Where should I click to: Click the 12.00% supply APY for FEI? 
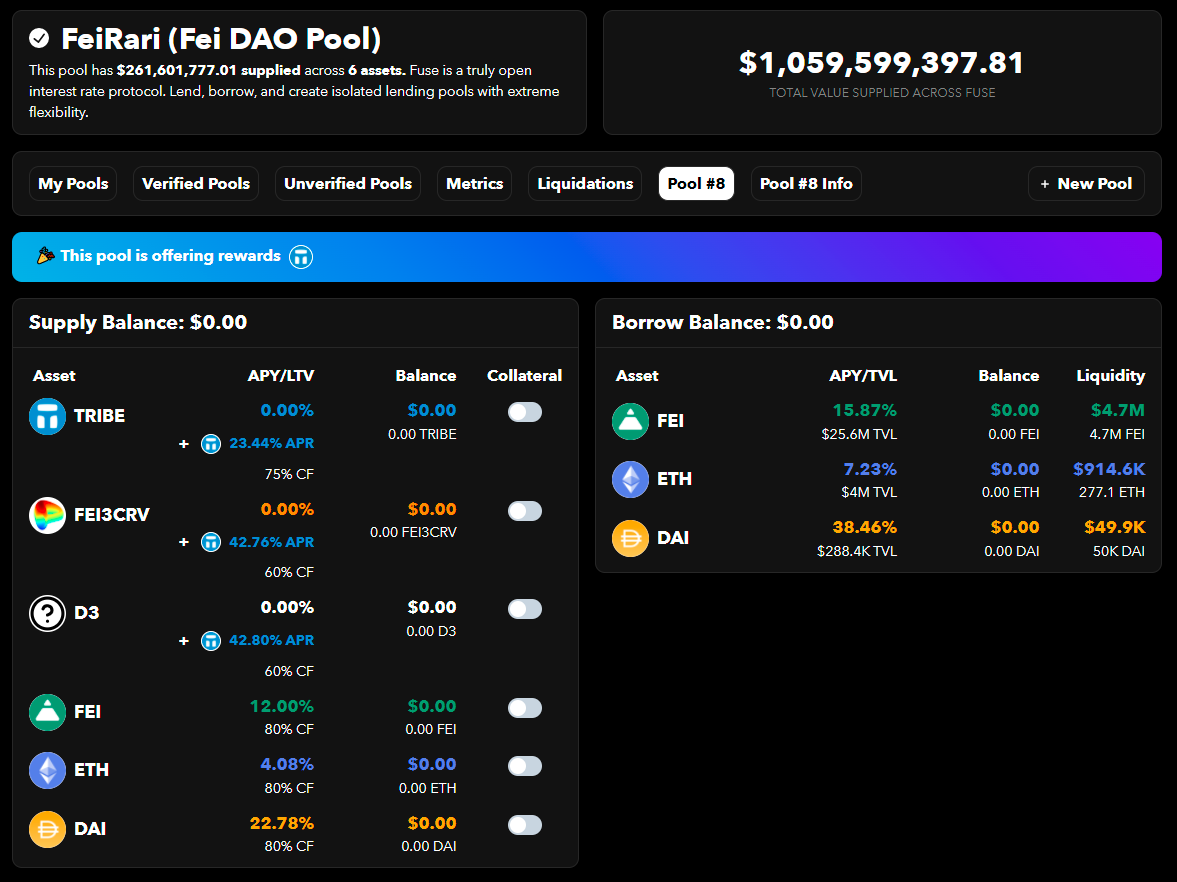tap(281, 706)
